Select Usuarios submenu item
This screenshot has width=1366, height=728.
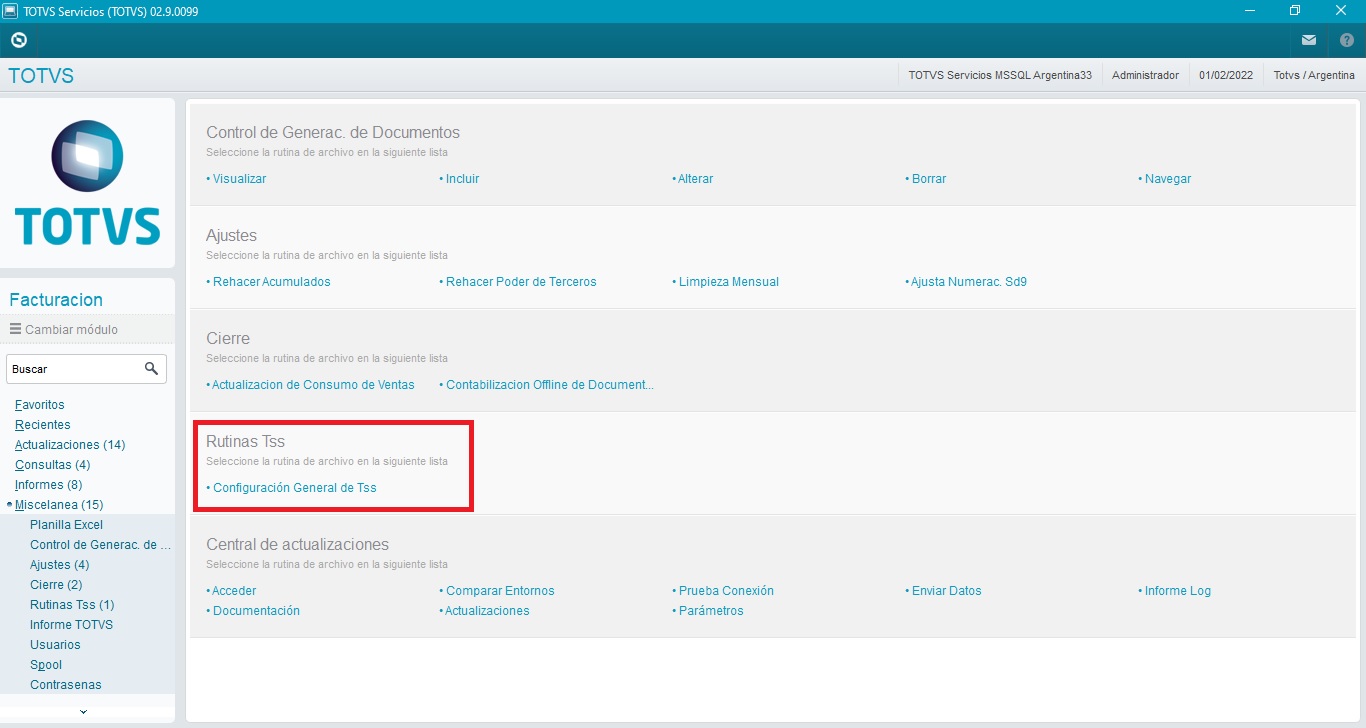[55, 645]
